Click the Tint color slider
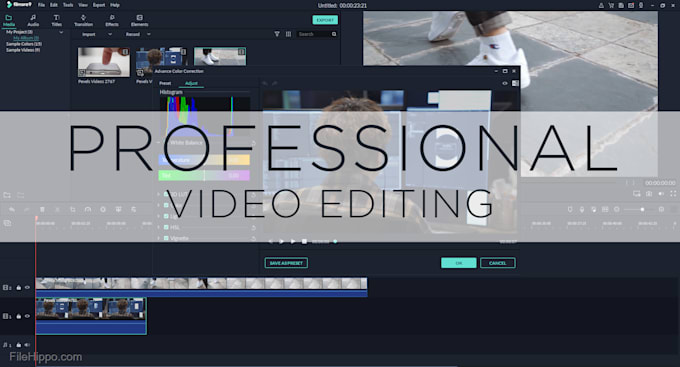Viewport: 680px width, 367px height. [204, 175]
